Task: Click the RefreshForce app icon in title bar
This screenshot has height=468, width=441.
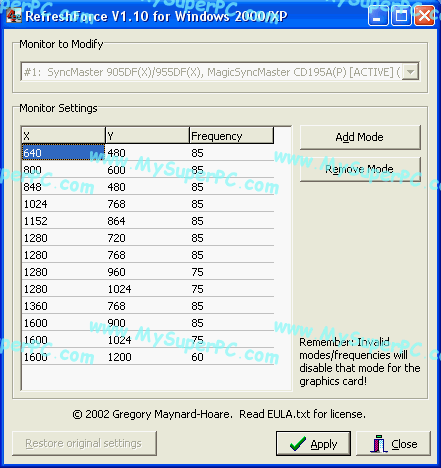Action: pyautogui.click(x=14, y=15)
